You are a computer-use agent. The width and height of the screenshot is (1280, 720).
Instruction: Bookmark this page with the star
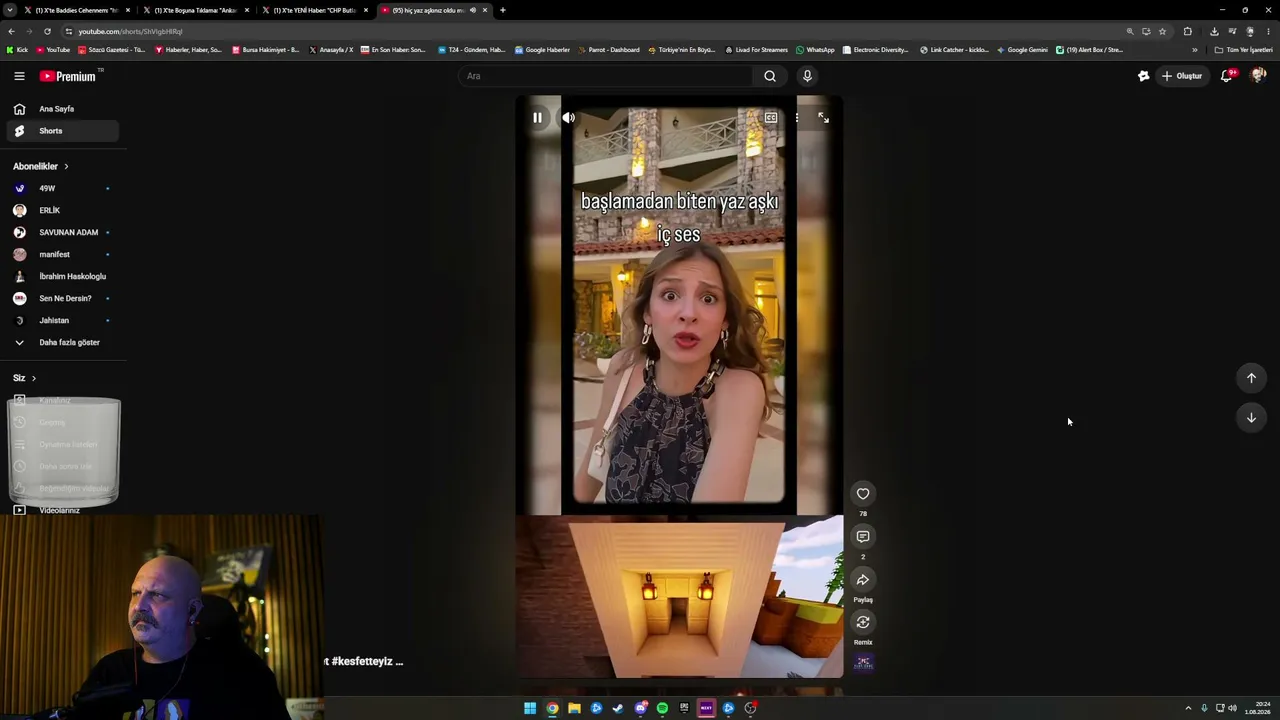1162,31
